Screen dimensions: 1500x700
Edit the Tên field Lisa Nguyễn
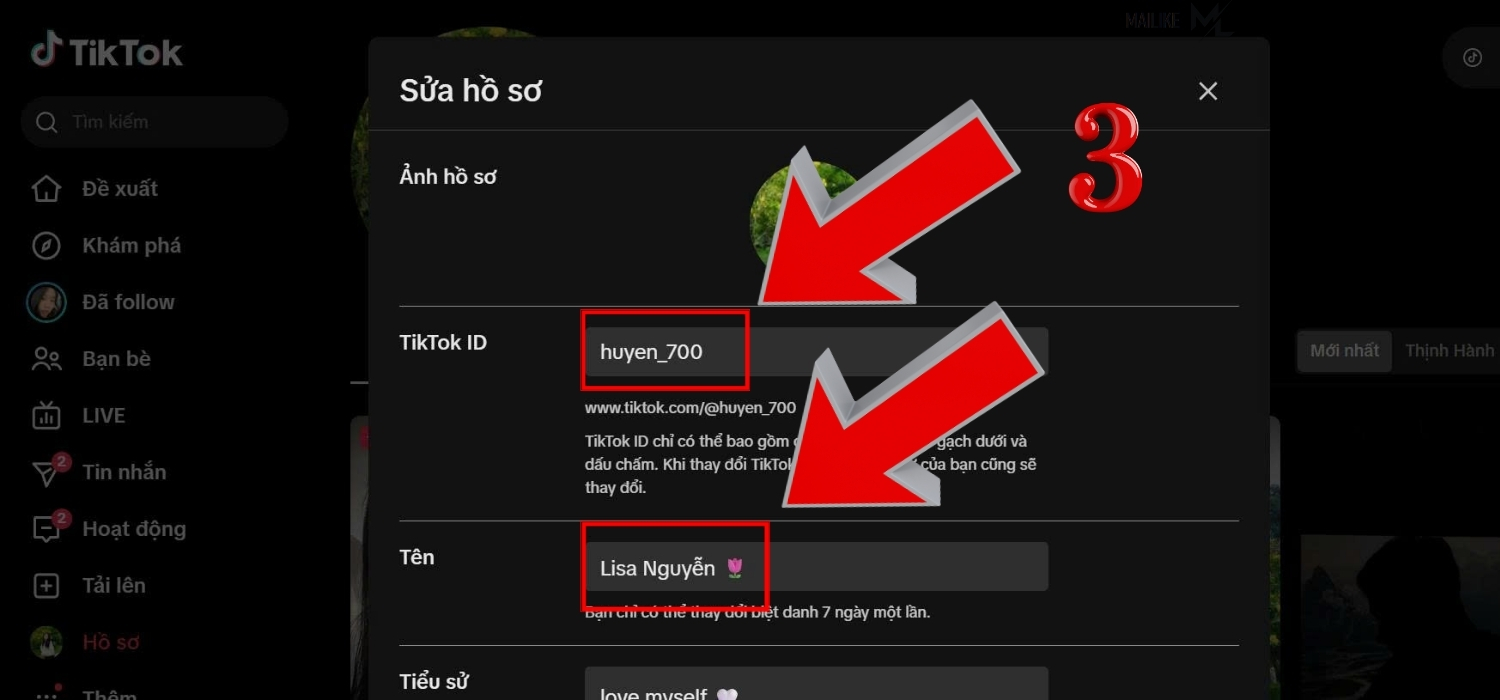tap(816, 567)
